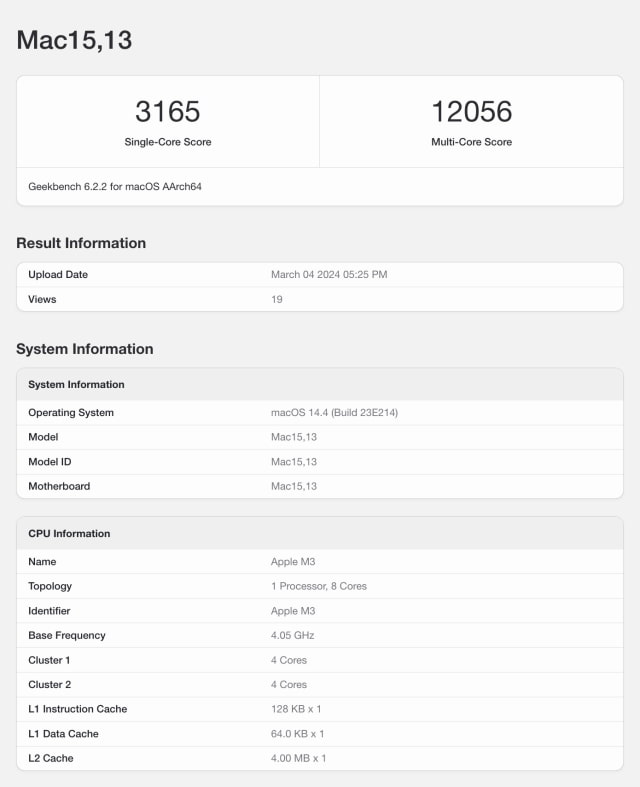Click the Mac15,13 page title

[x=74, y=40]
